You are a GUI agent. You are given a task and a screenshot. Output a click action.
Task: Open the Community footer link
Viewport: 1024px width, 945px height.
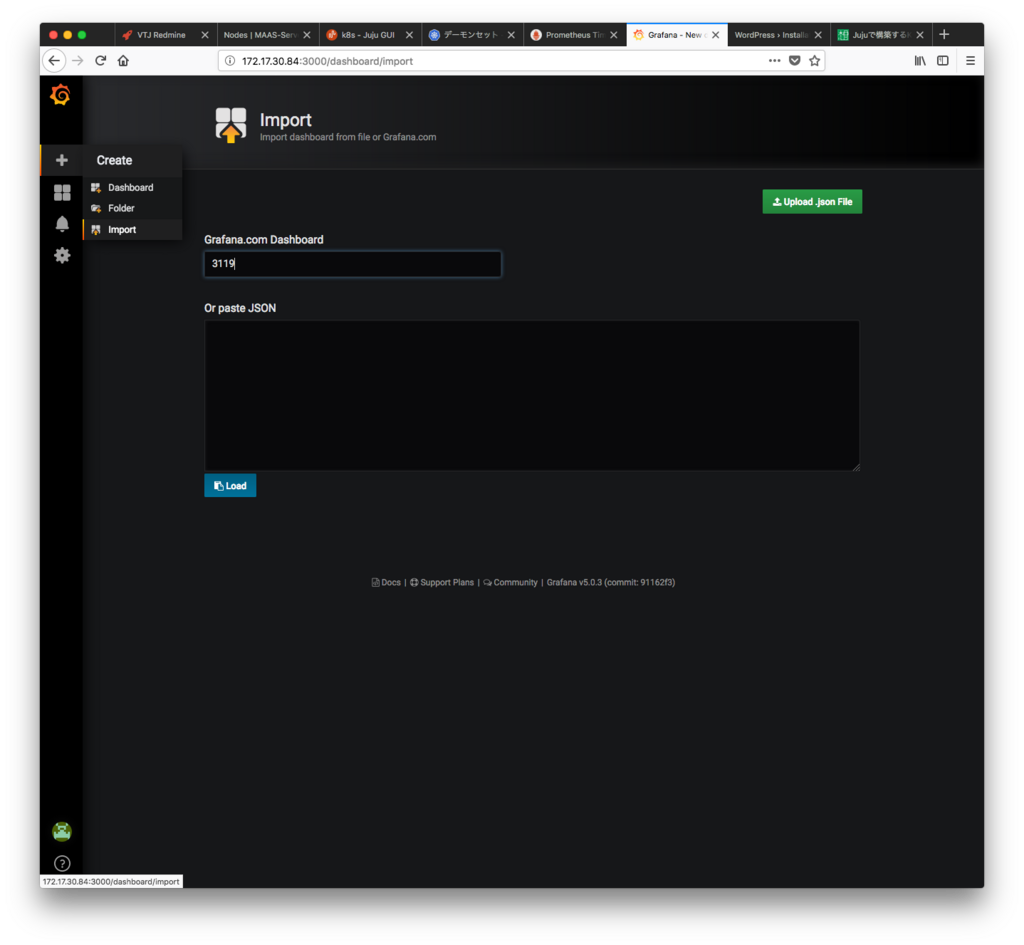[510, 583]
